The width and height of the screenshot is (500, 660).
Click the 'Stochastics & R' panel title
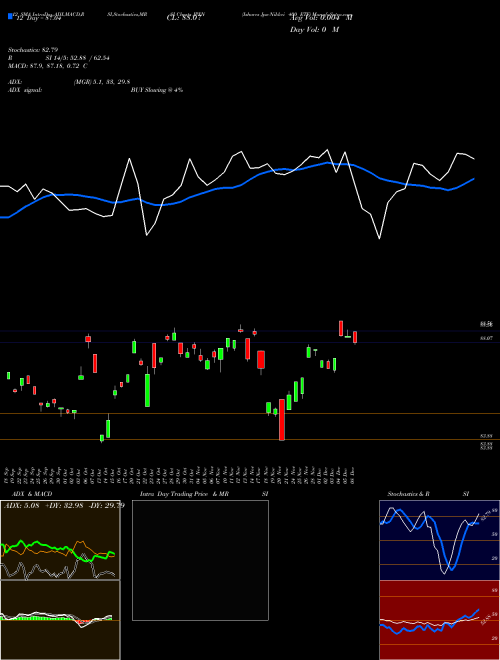tap(408, 494)
